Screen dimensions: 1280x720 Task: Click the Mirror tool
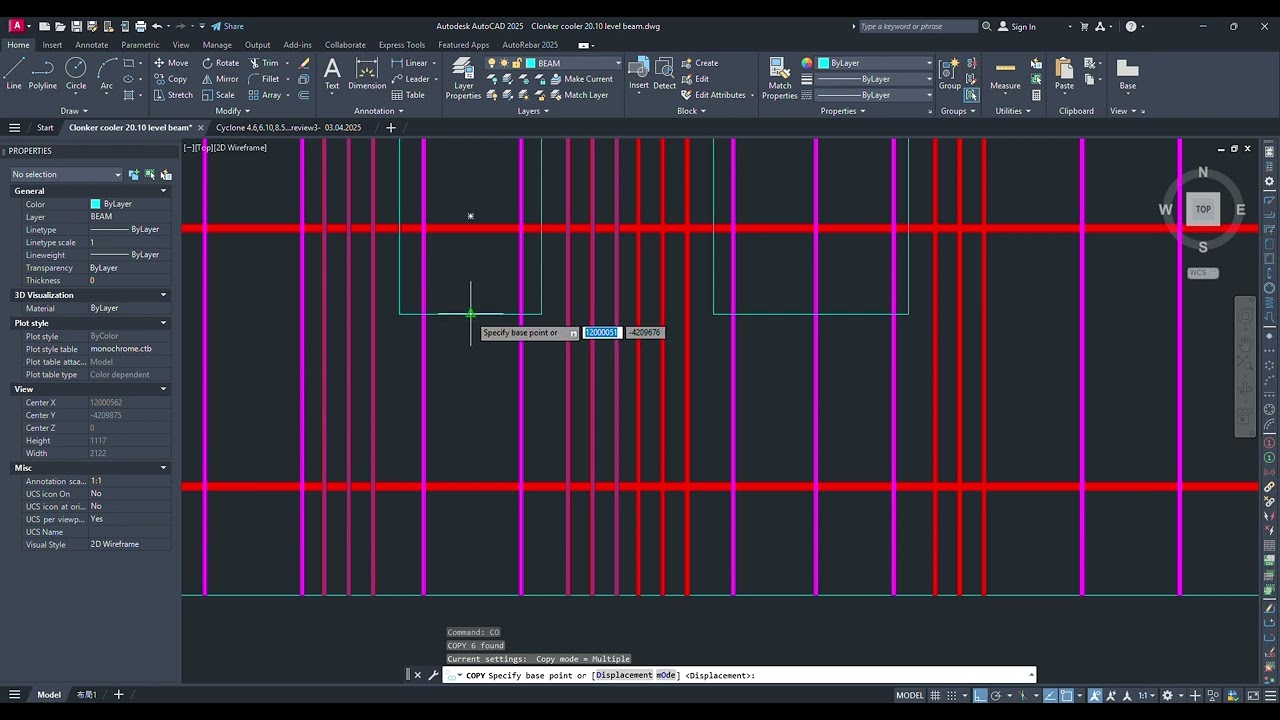[x=220, y=79]
